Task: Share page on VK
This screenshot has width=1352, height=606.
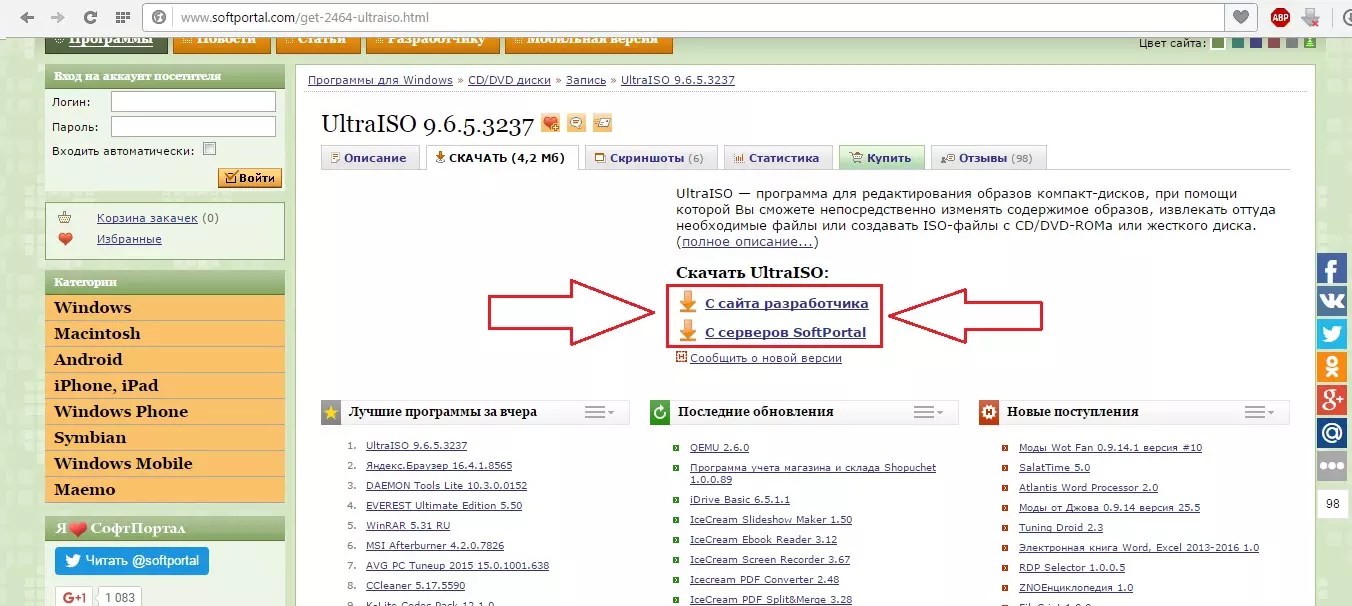Action: [1332, 302]
